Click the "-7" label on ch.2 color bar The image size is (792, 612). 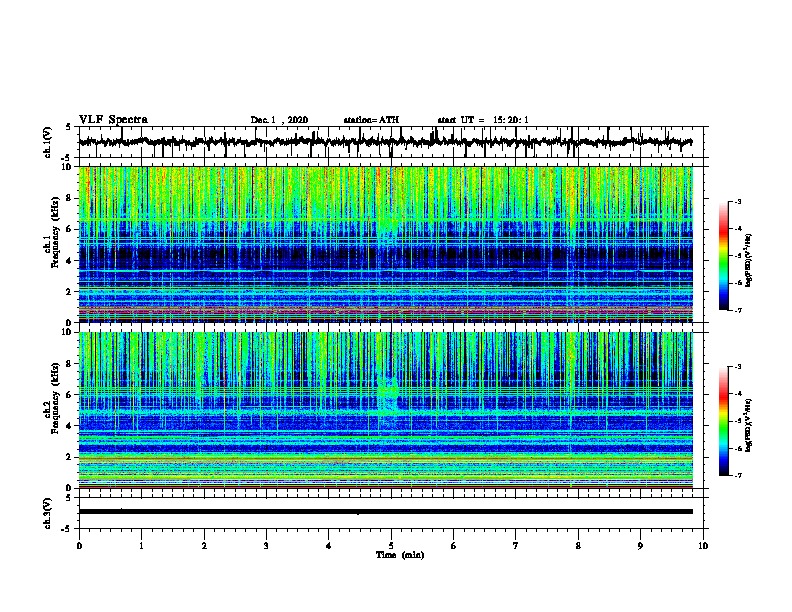click(x=738, y=475)
